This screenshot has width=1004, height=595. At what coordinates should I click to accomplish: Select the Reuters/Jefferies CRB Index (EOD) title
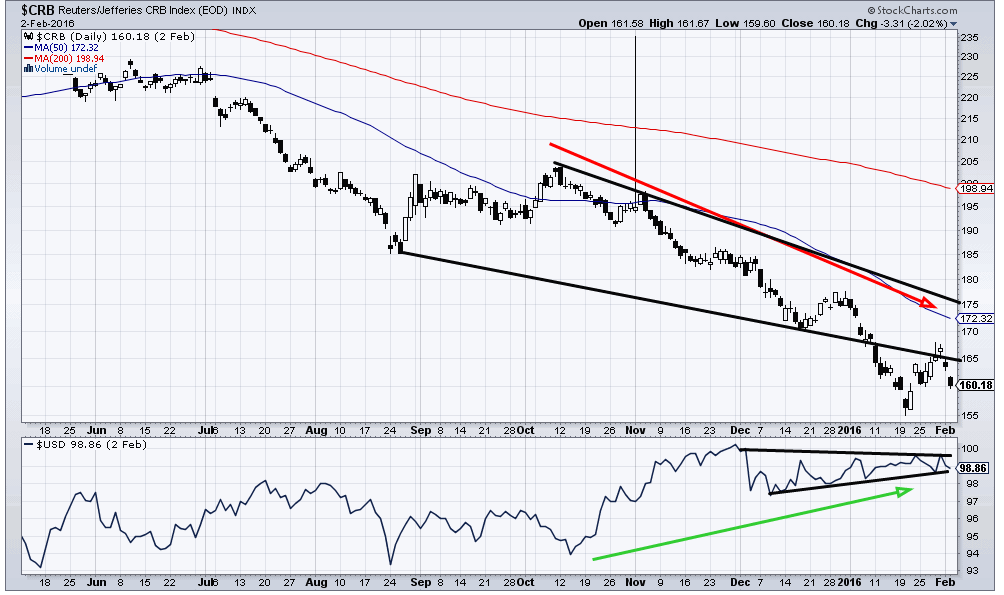[143, 11]
